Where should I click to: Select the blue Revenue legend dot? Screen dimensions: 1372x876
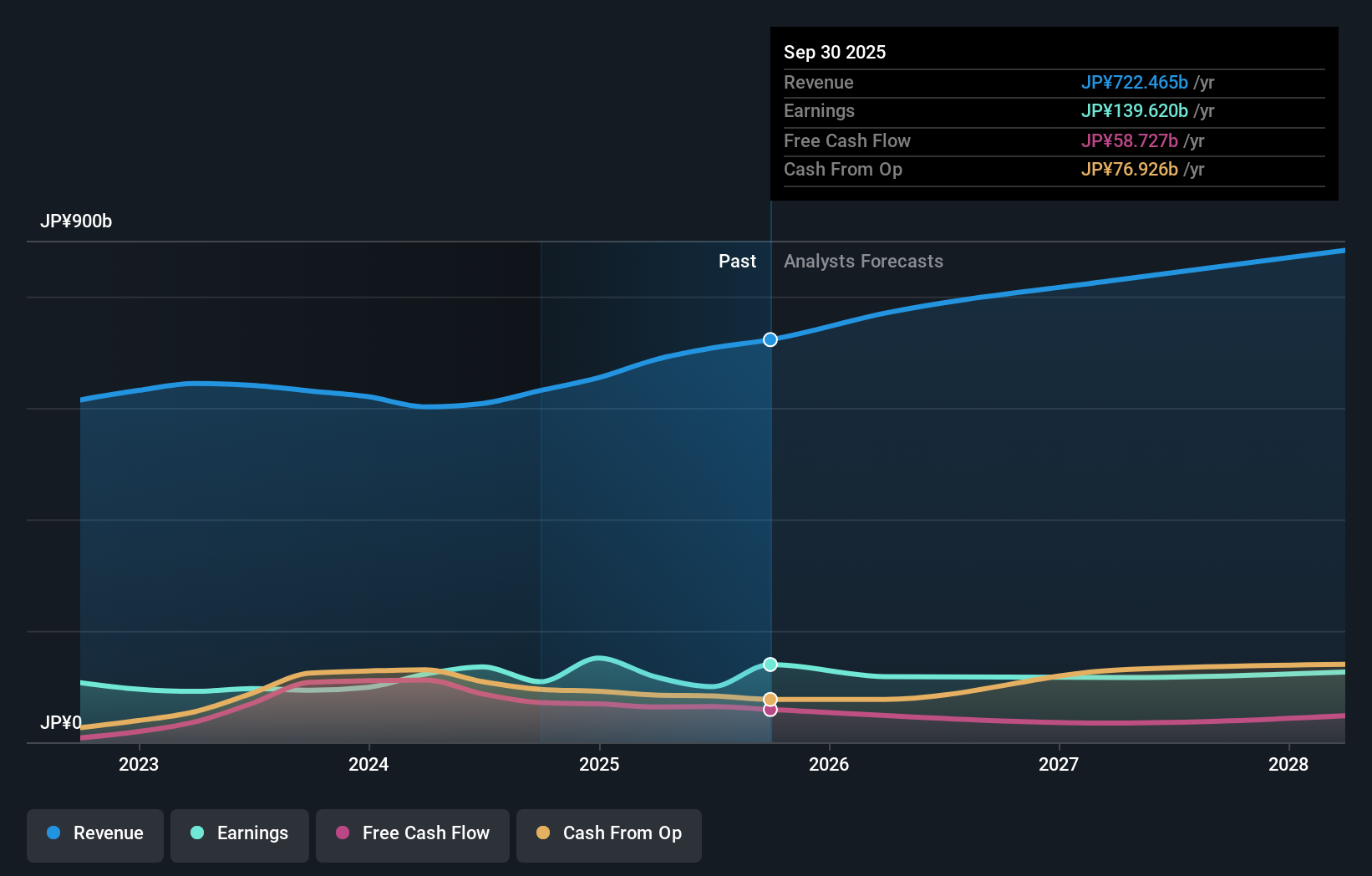[53, 833]
